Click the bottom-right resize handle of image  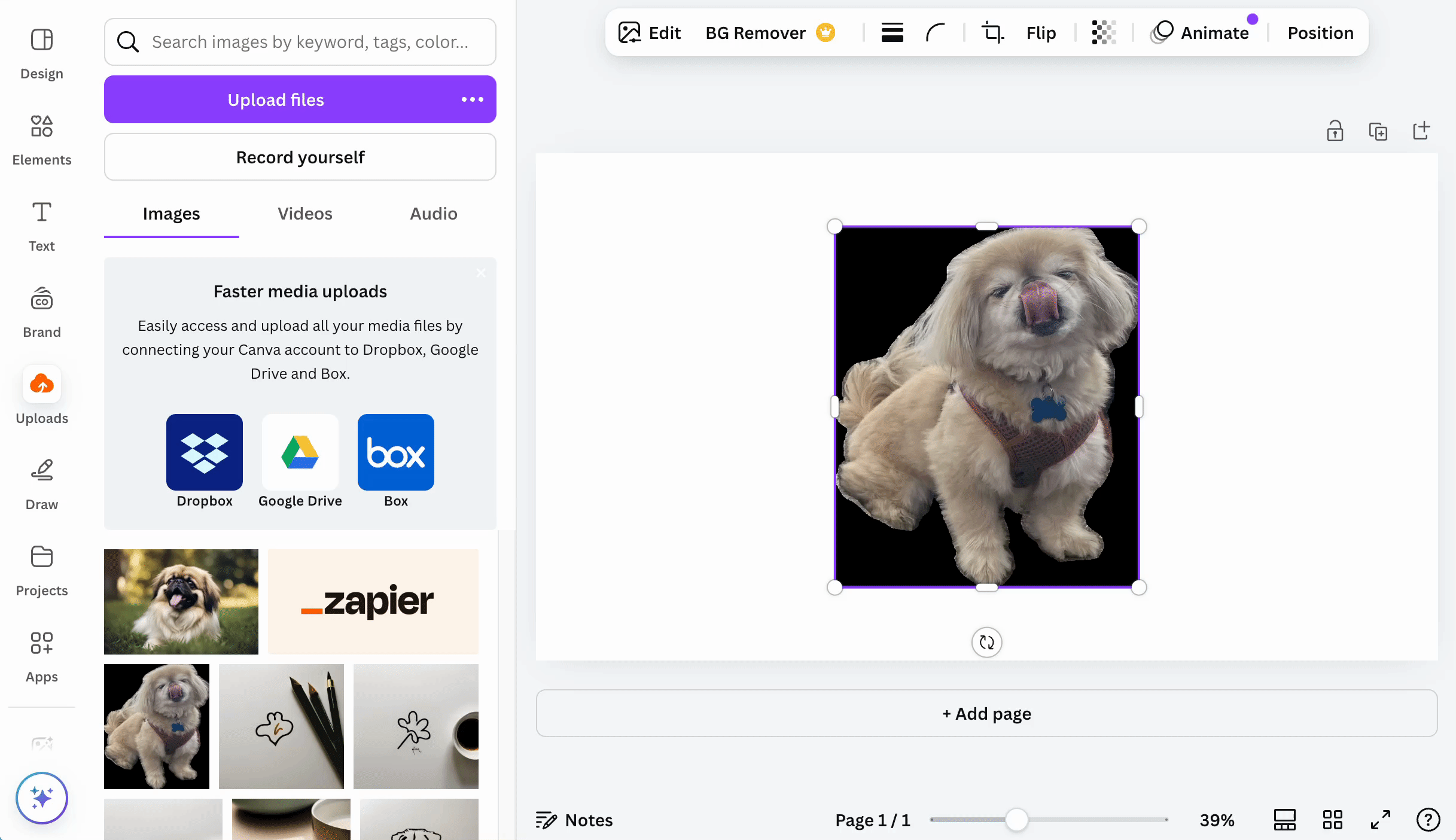(1139, 588)
